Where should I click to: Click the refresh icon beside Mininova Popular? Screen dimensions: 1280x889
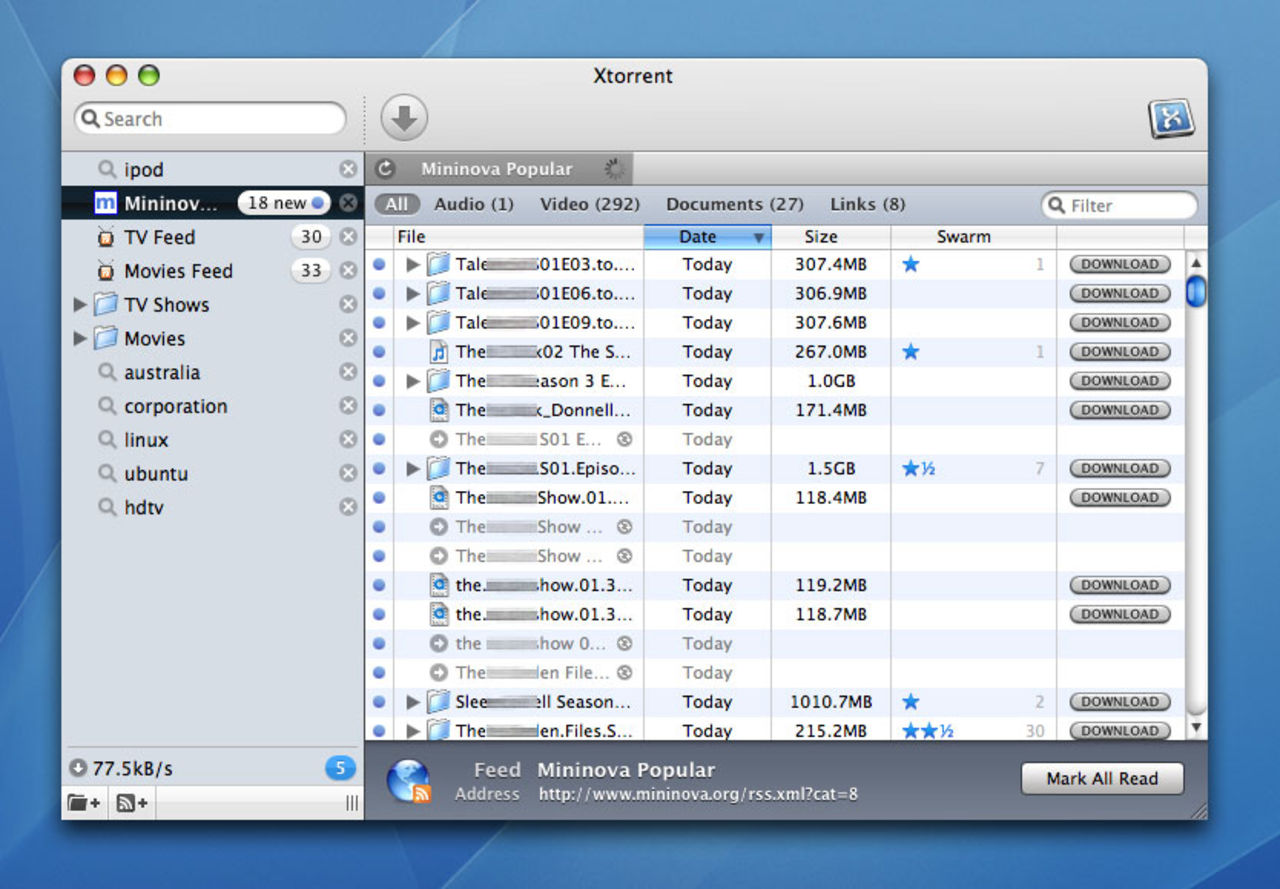pyautogui.click(x=385, y=169)
